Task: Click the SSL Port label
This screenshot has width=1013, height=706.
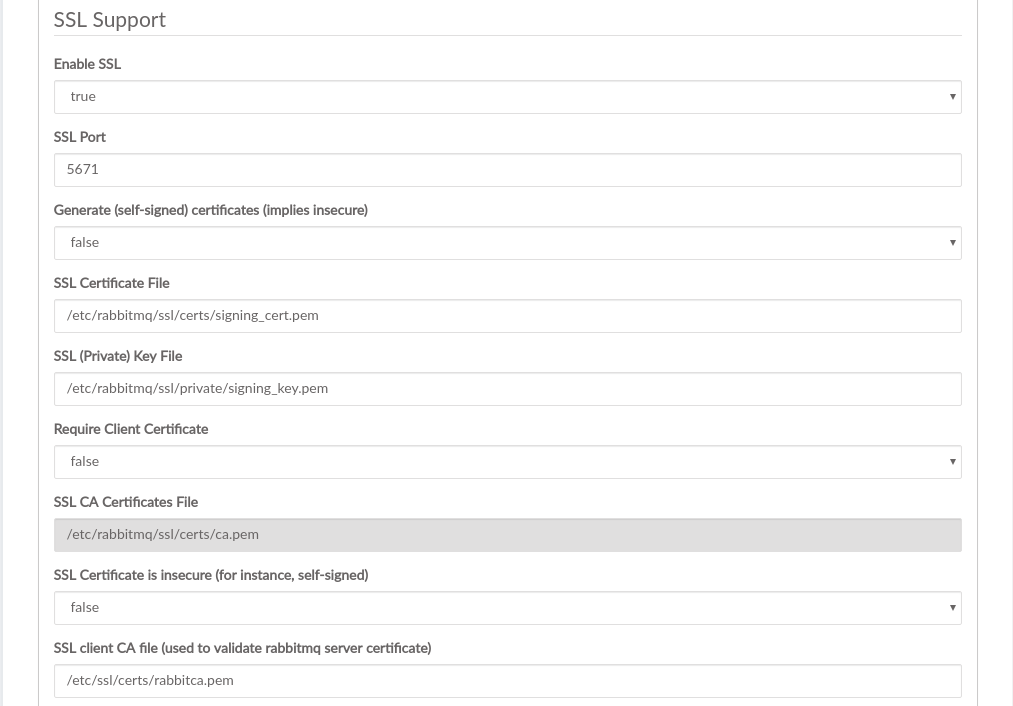Action: tap(80, 137)
